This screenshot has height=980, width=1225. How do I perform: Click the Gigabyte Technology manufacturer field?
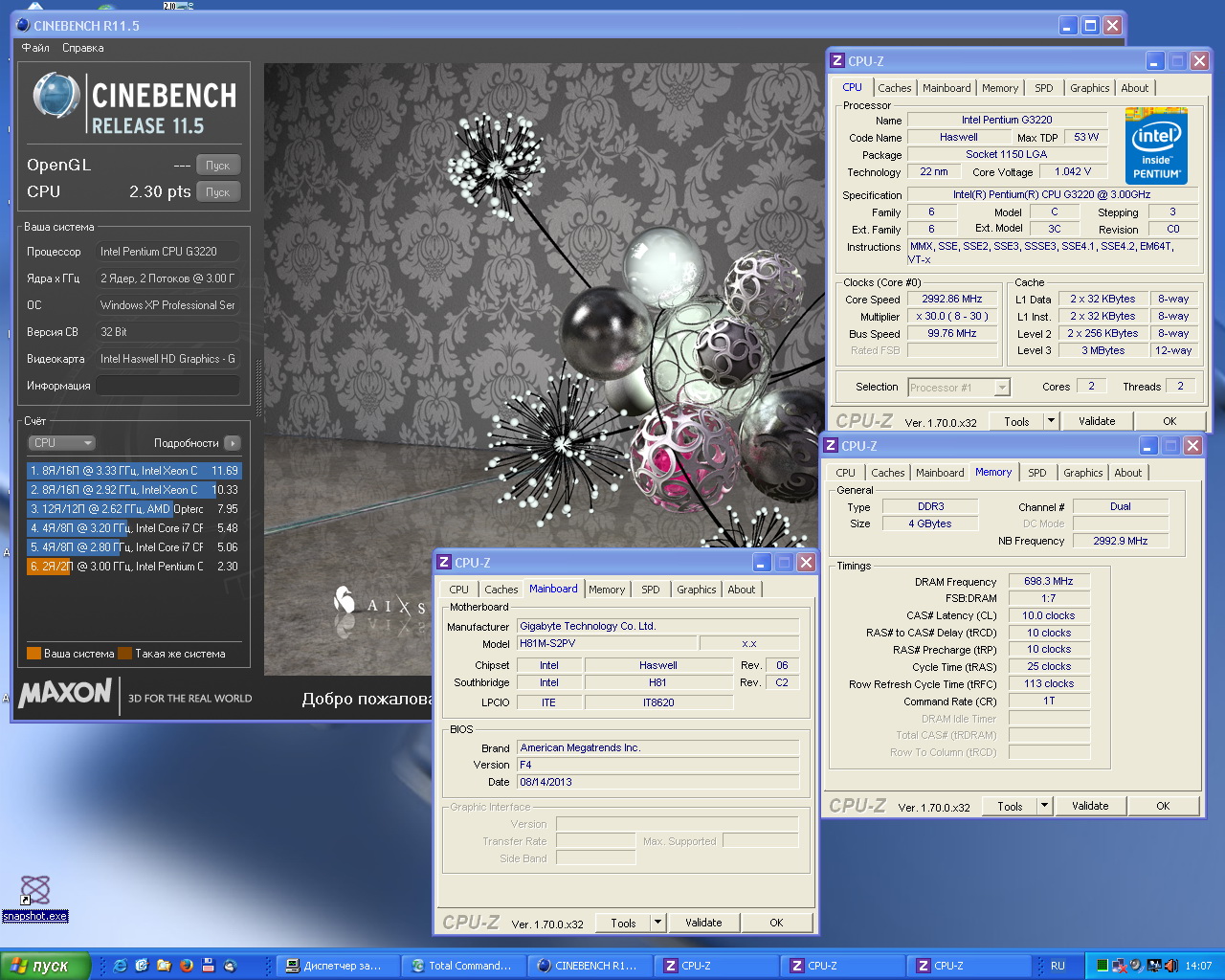coord(657,626)
